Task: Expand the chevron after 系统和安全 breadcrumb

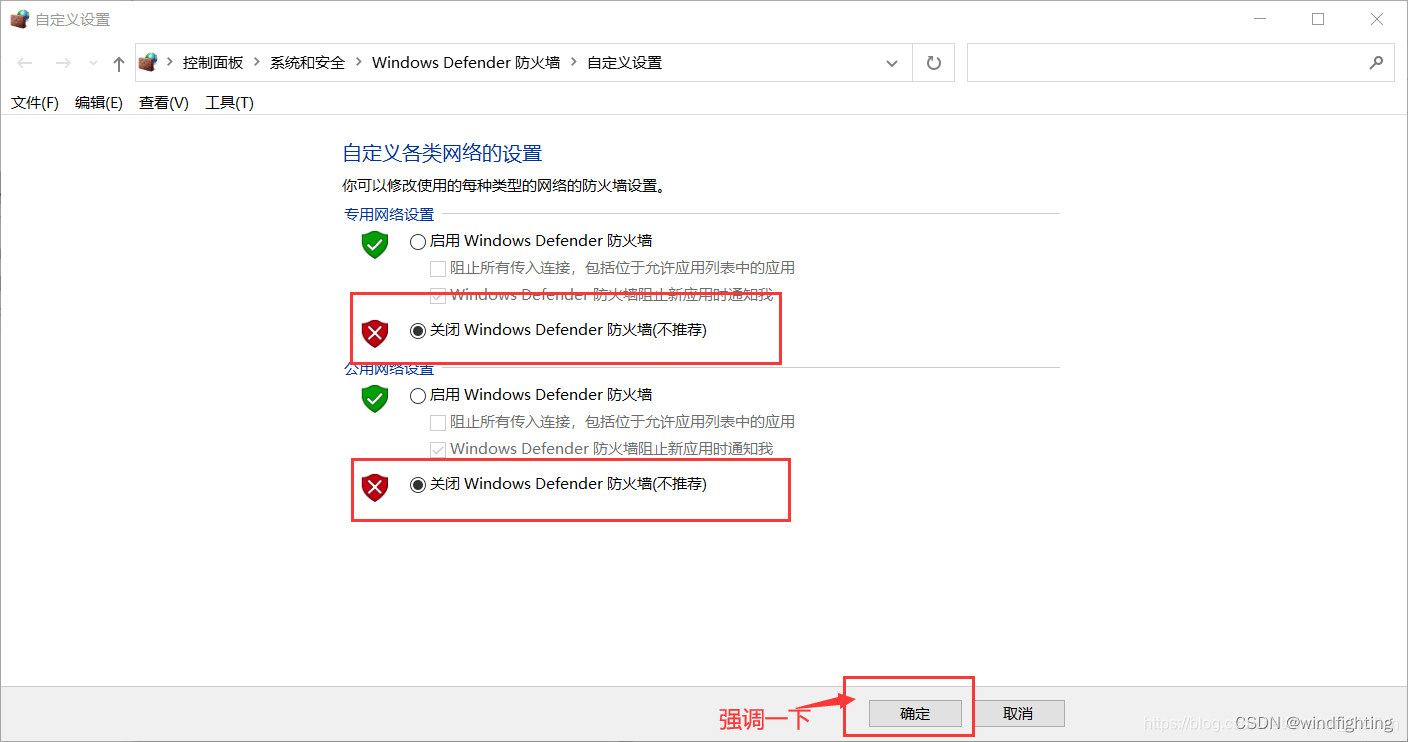Action: (x=358, y=62)
